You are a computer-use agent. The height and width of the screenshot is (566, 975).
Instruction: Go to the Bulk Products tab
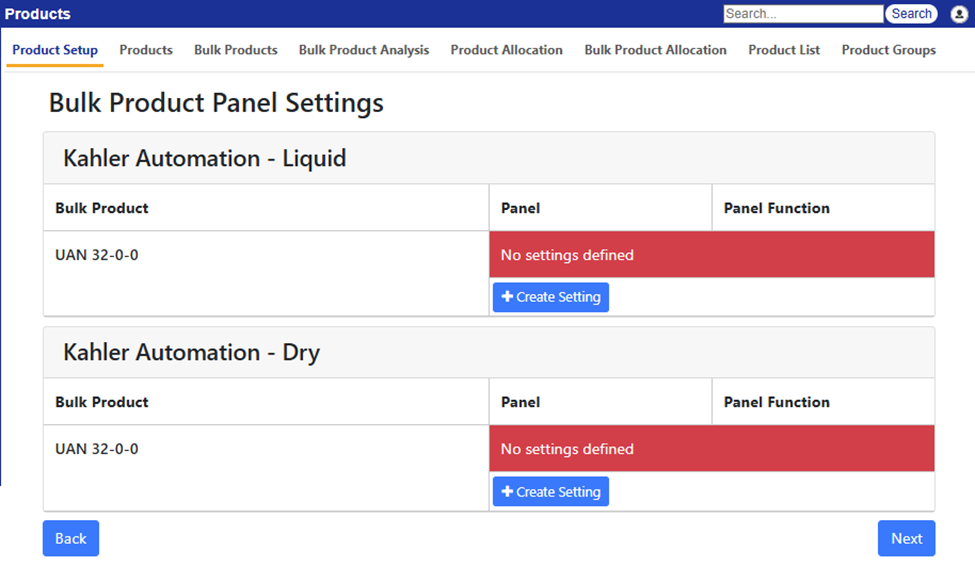tap(236, 50)
